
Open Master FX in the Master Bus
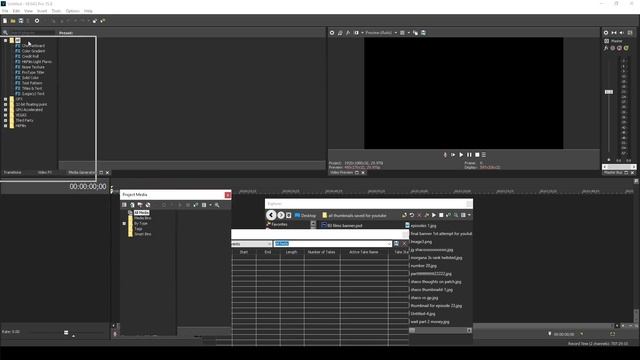pyautogui.click(x=606, y=48)
